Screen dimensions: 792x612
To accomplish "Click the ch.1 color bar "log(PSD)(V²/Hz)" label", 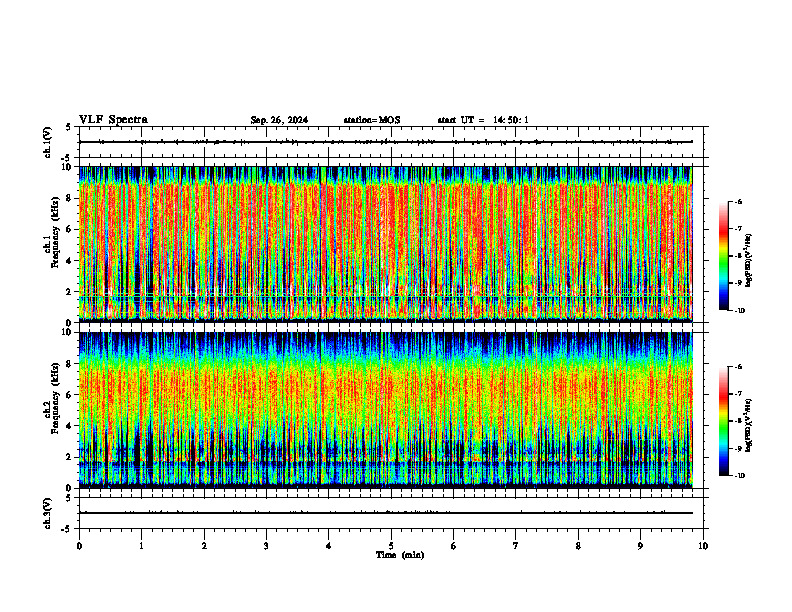I will point(748,261).
